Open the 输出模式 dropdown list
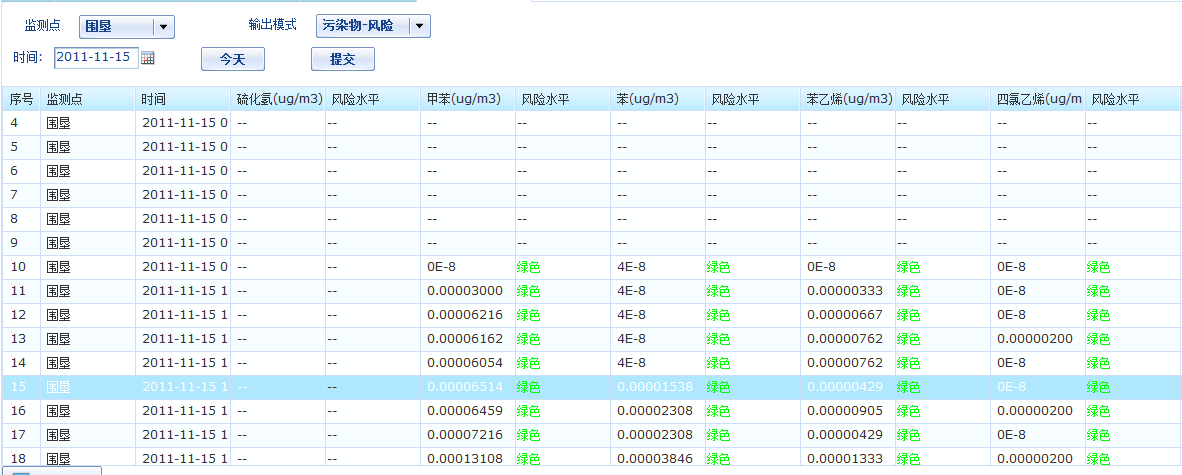Image resolution: width=1182 pixels, height=475 pixels. point(421,27)
